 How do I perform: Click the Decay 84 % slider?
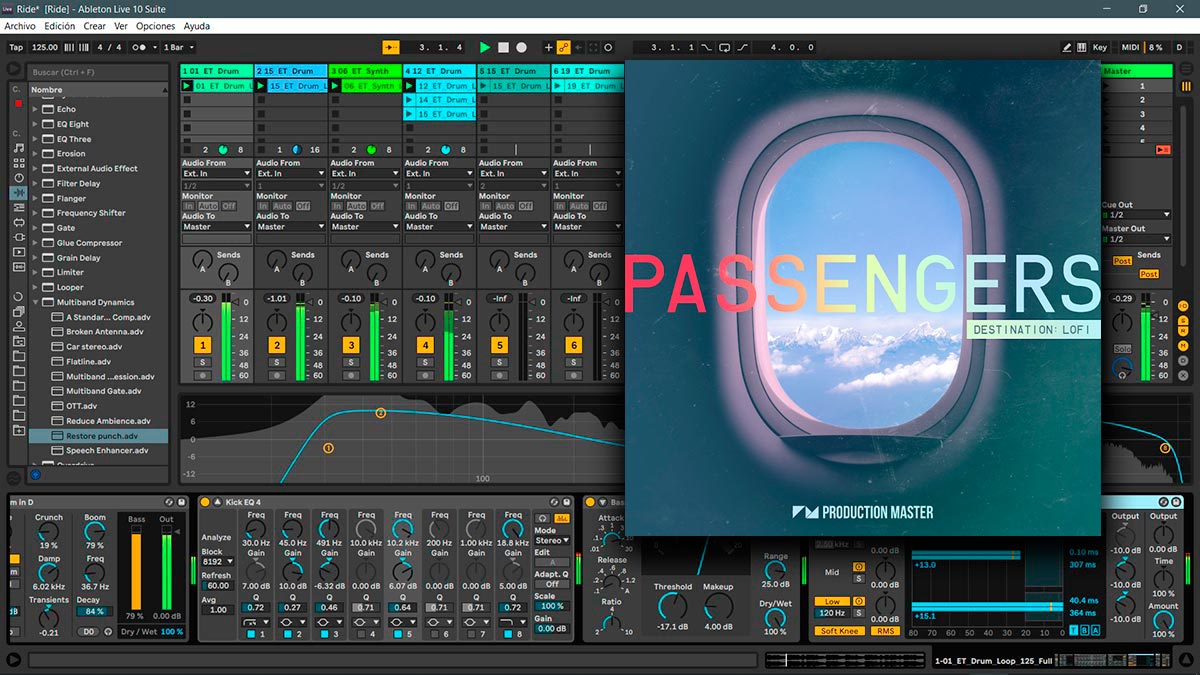[94, 611]
